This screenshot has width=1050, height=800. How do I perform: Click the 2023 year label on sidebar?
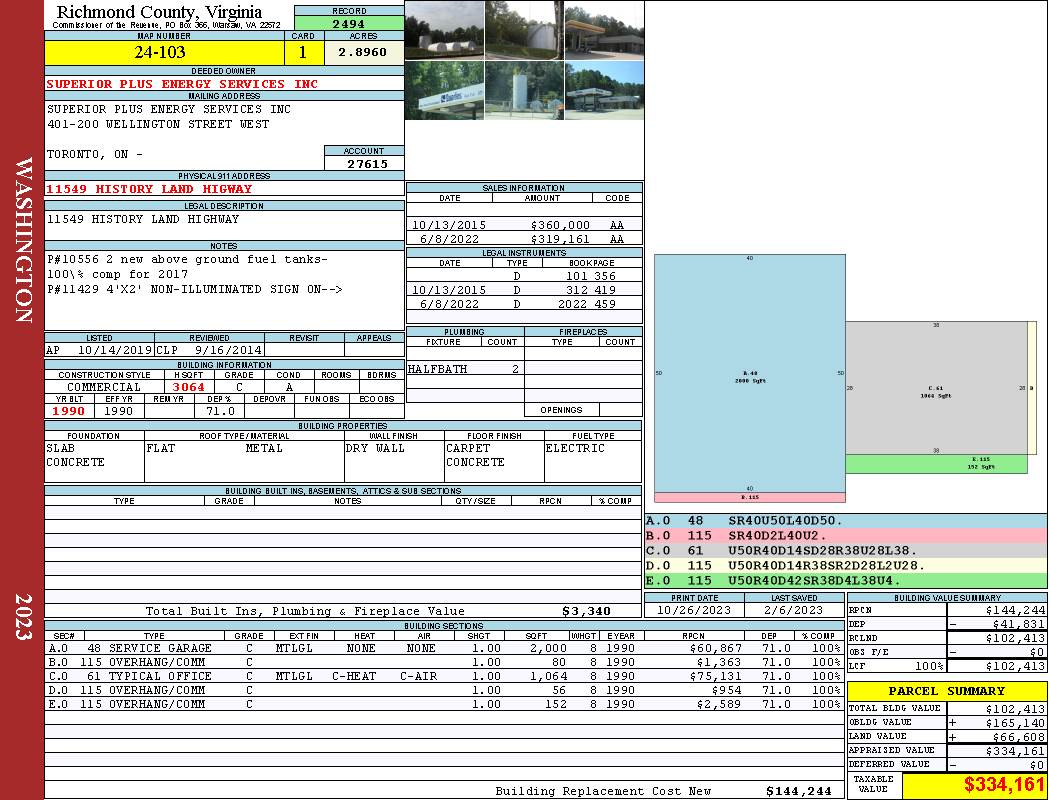point(23,617)
